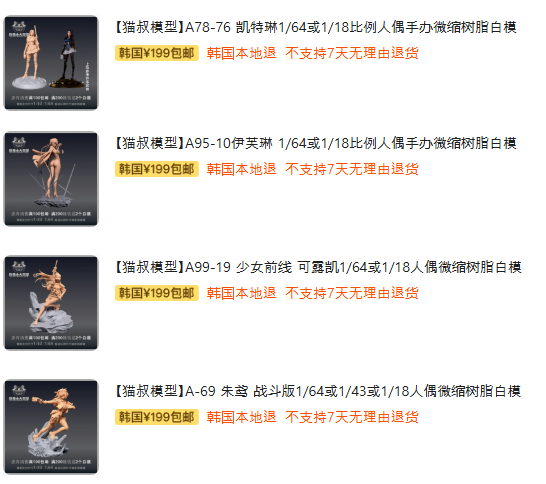Image resolution: width=546 pixels, height=484 pixels.
Task: Click 不支持7天无理由退货 on 伊芙琳 listing
Action: pyautogui.click(x=352, y=169)
